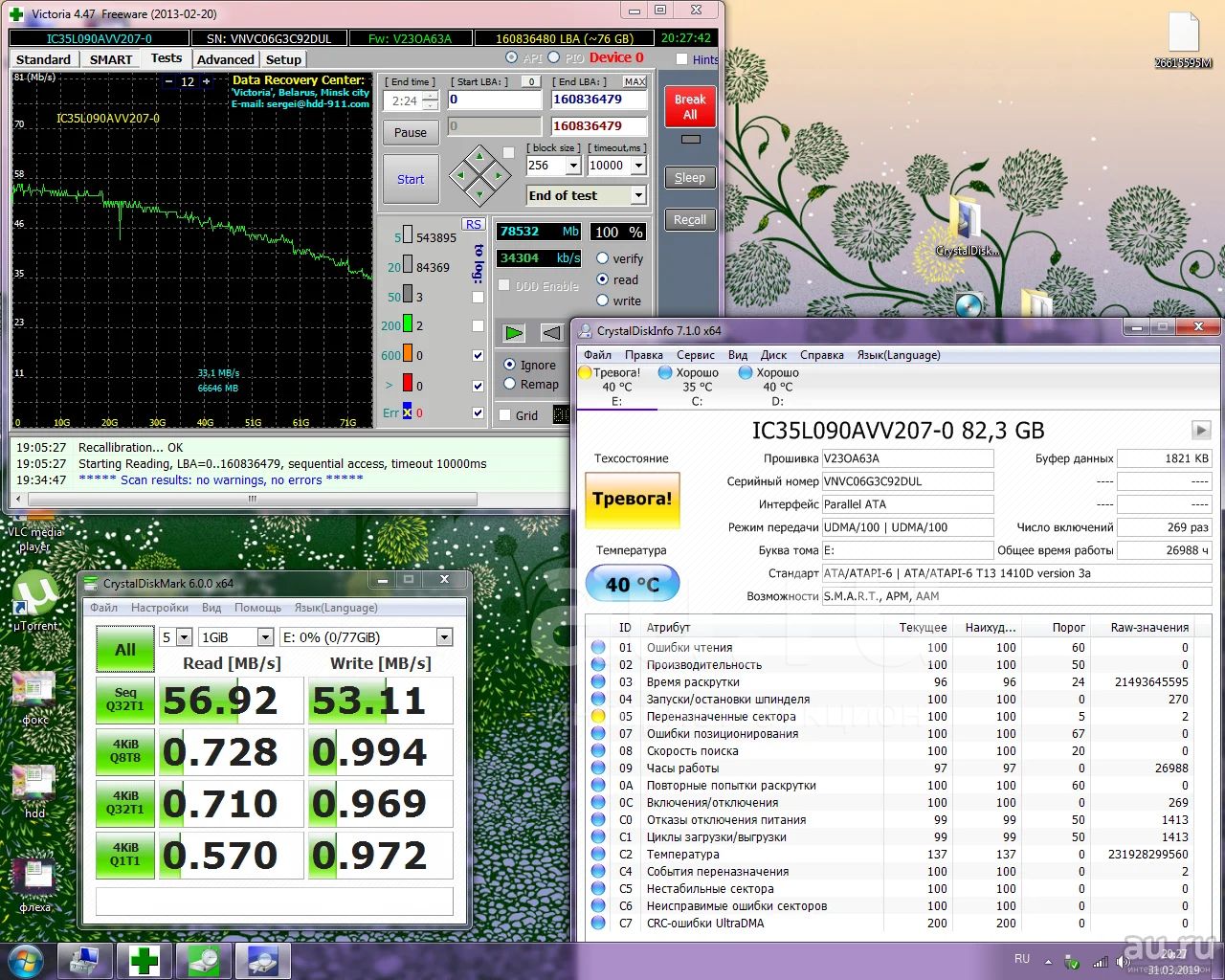
Task: Open the фокс desktop file
Action: click(x=34, y=699)
